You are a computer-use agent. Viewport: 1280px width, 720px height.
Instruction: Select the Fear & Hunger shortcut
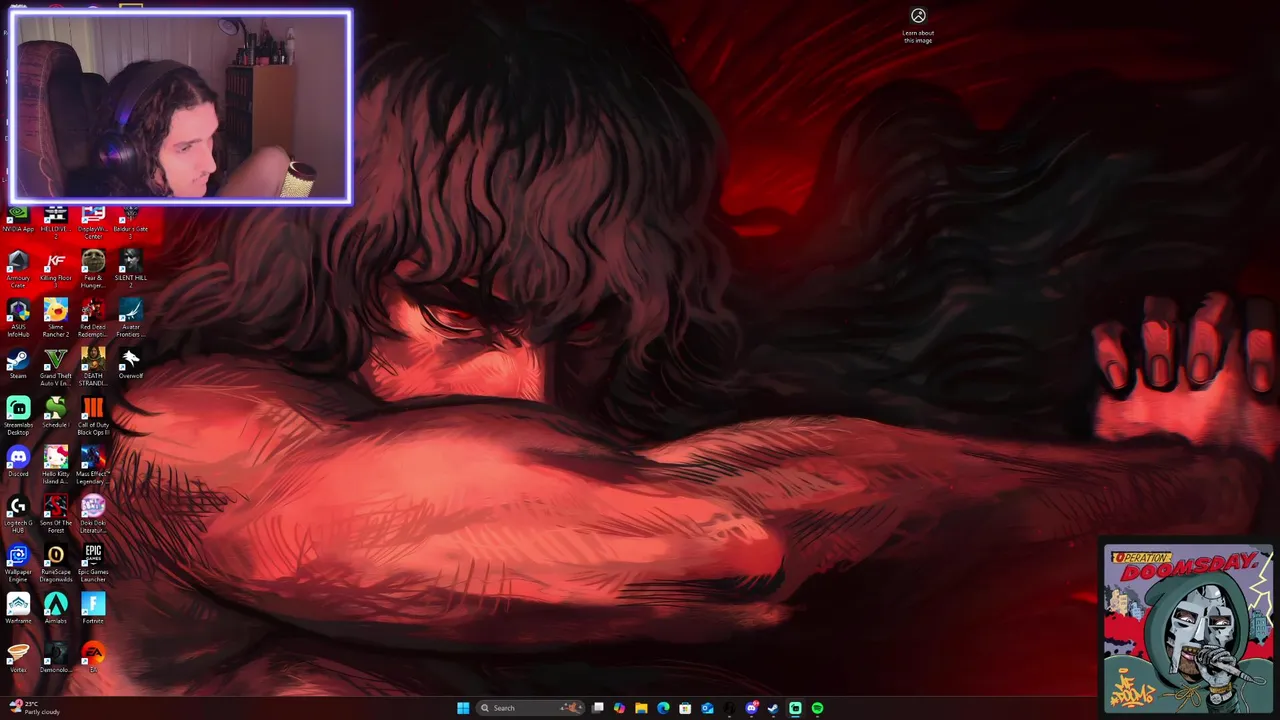point(93,269)
